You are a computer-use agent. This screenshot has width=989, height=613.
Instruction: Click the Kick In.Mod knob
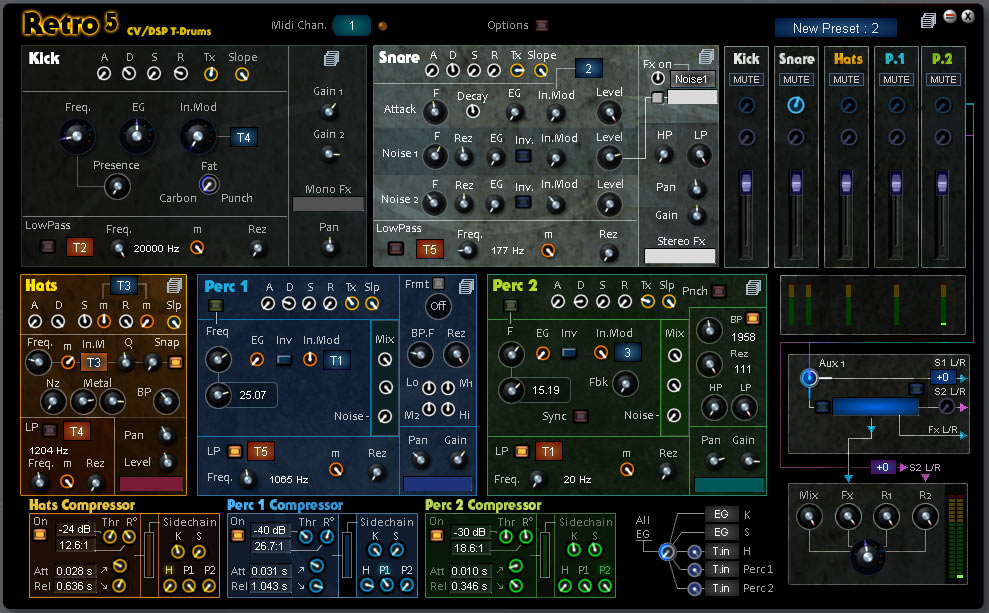point(197,136)
